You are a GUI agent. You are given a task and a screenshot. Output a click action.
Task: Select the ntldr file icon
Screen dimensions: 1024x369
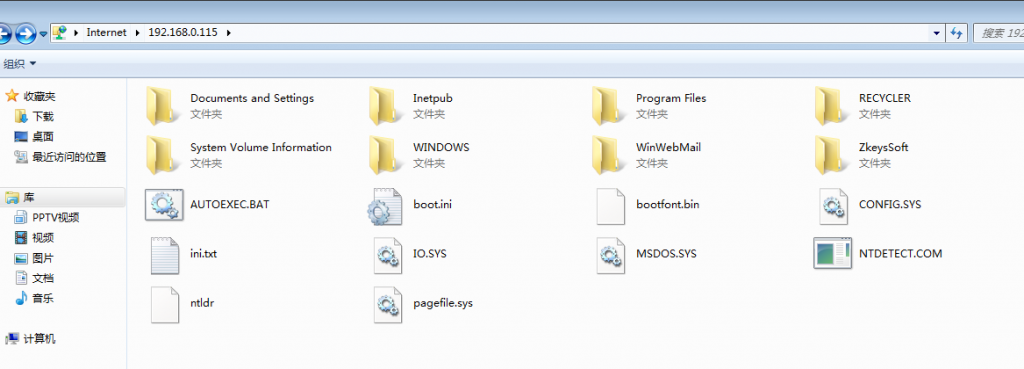coord(164,304)
